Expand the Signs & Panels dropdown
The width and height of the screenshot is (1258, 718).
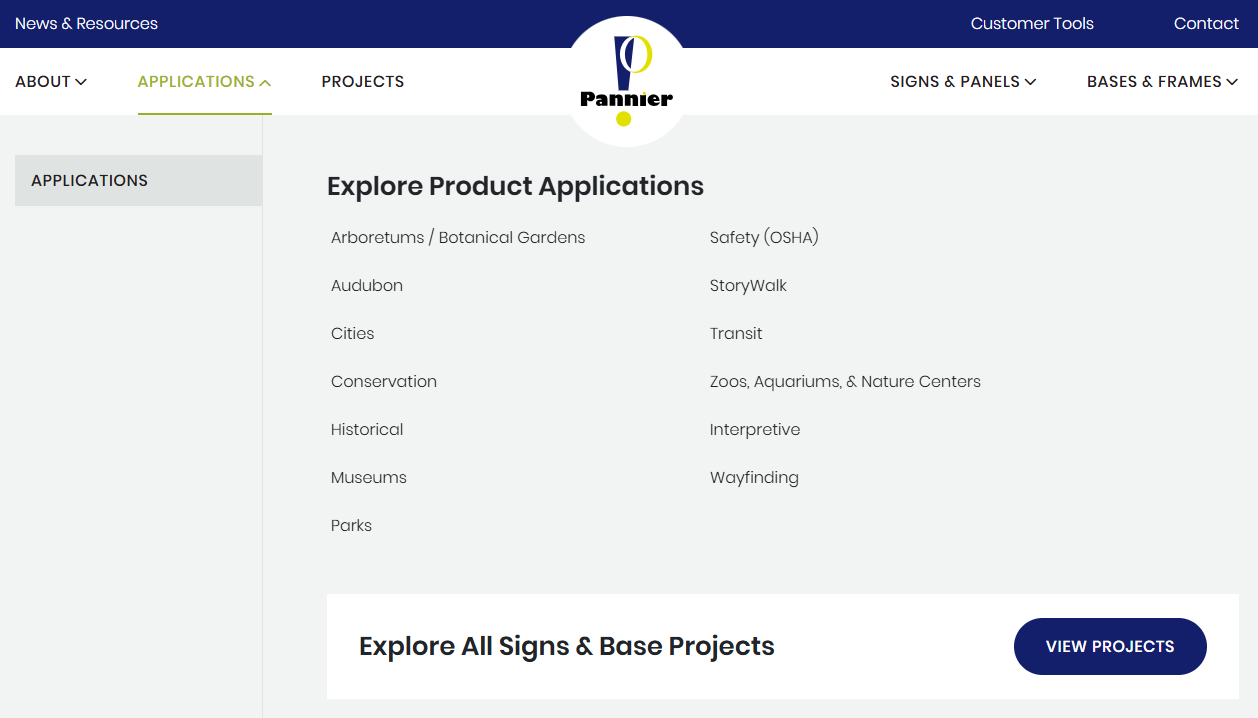[962, 82]
